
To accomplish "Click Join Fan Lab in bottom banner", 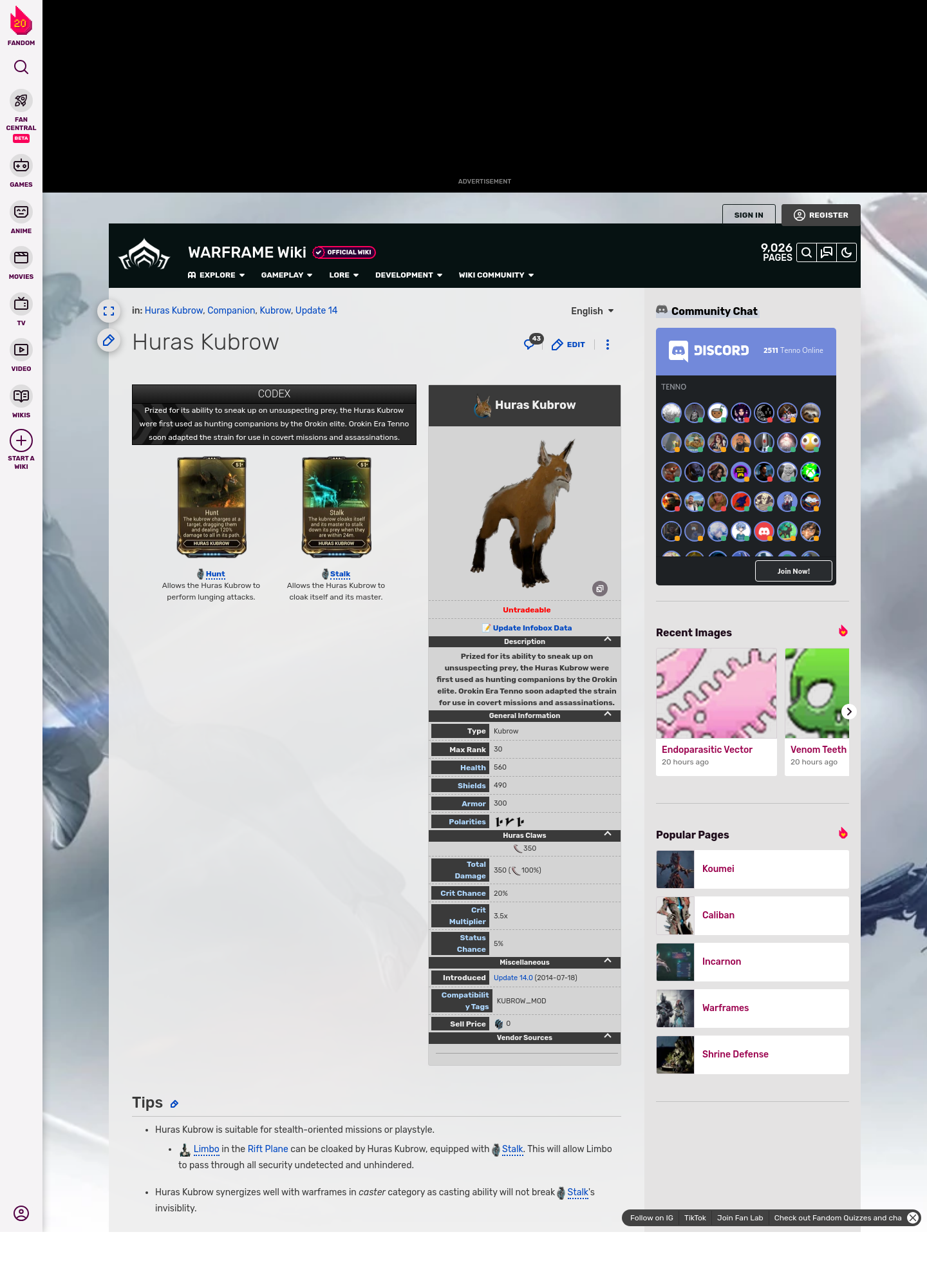I will (740, 1218).
